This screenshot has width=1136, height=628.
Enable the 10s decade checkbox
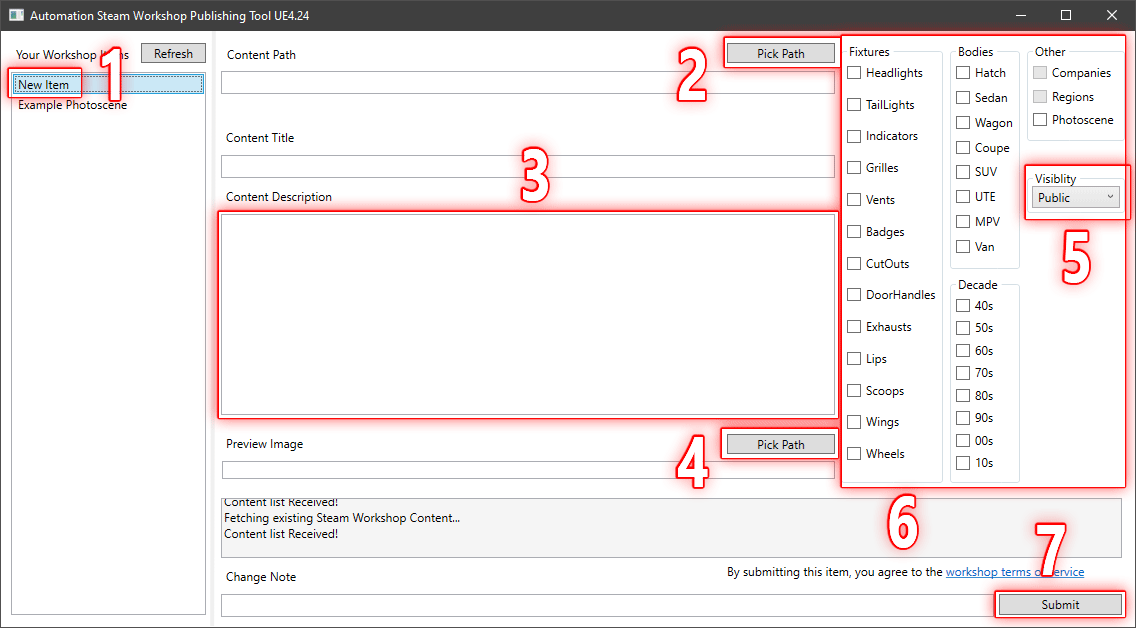tap(963, 463)
